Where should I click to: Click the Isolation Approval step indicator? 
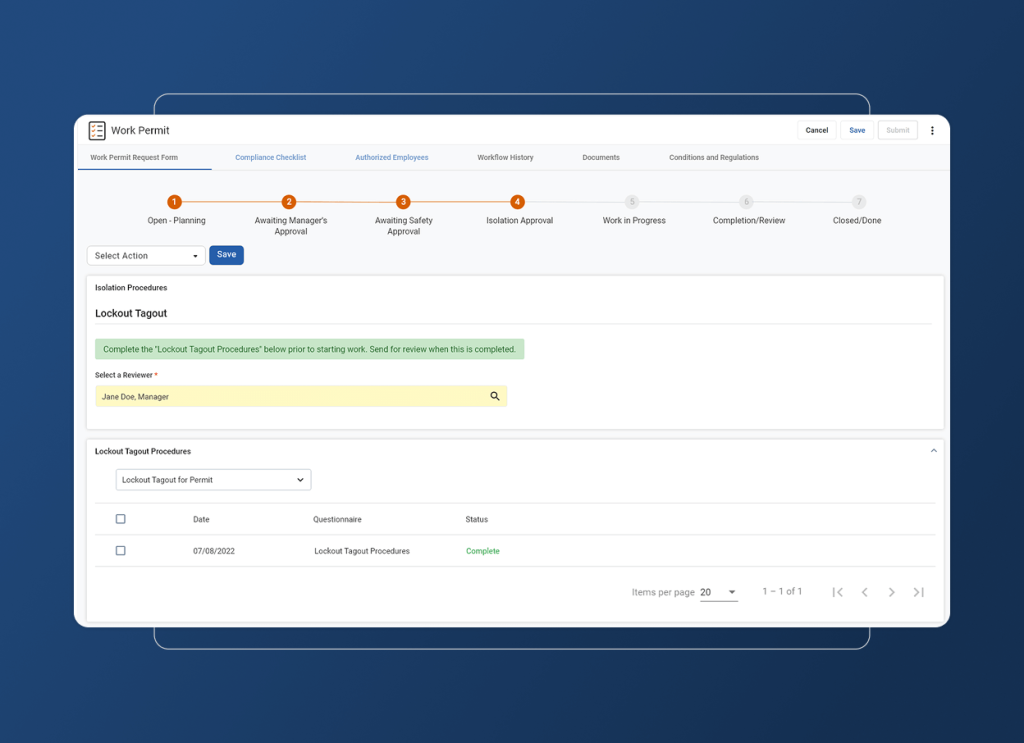pyautogui.click(x=517, y=201)
